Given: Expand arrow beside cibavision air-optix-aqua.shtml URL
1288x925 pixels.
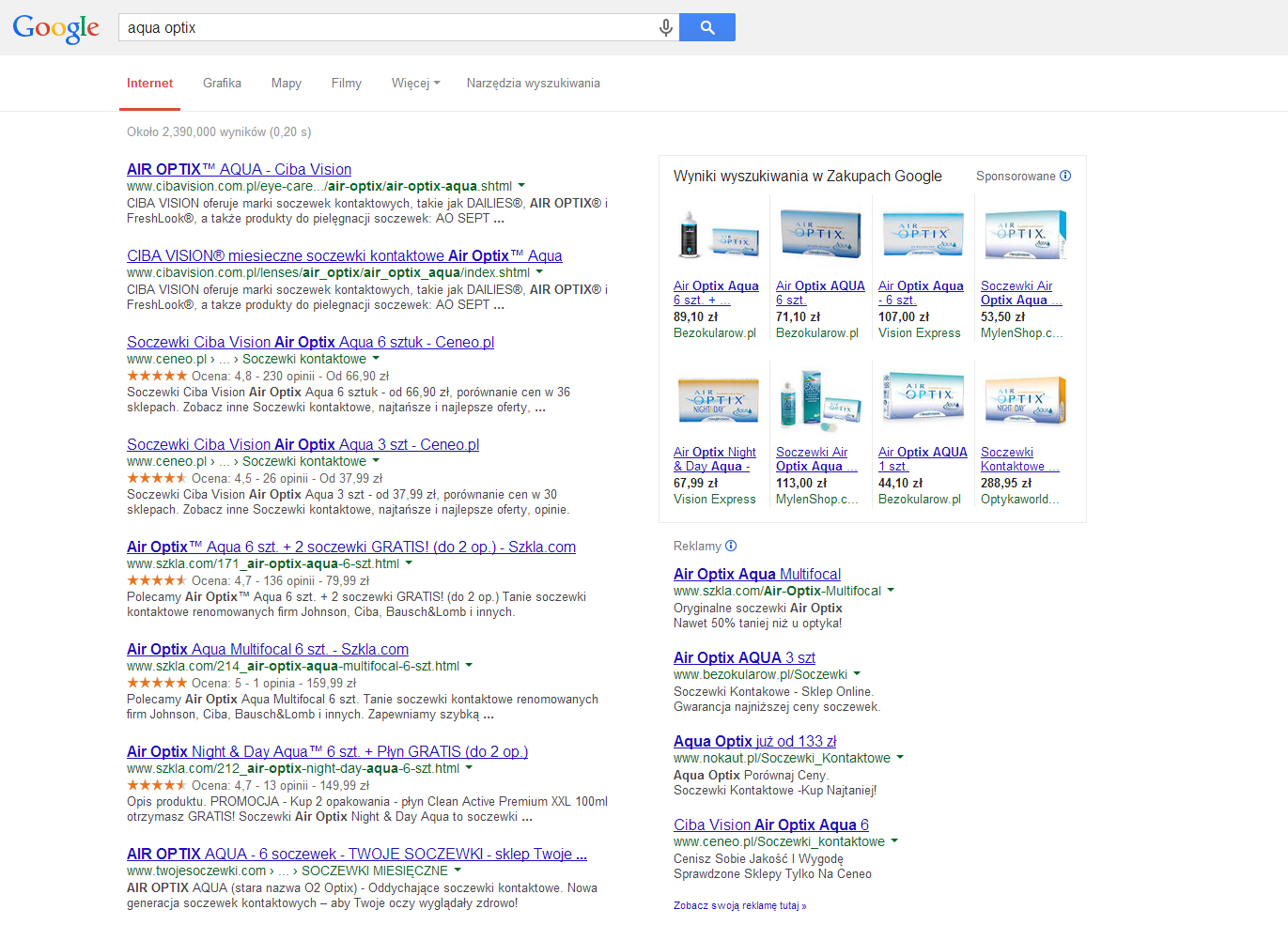Looking at the screenshot, I should (x=521, y=185).
